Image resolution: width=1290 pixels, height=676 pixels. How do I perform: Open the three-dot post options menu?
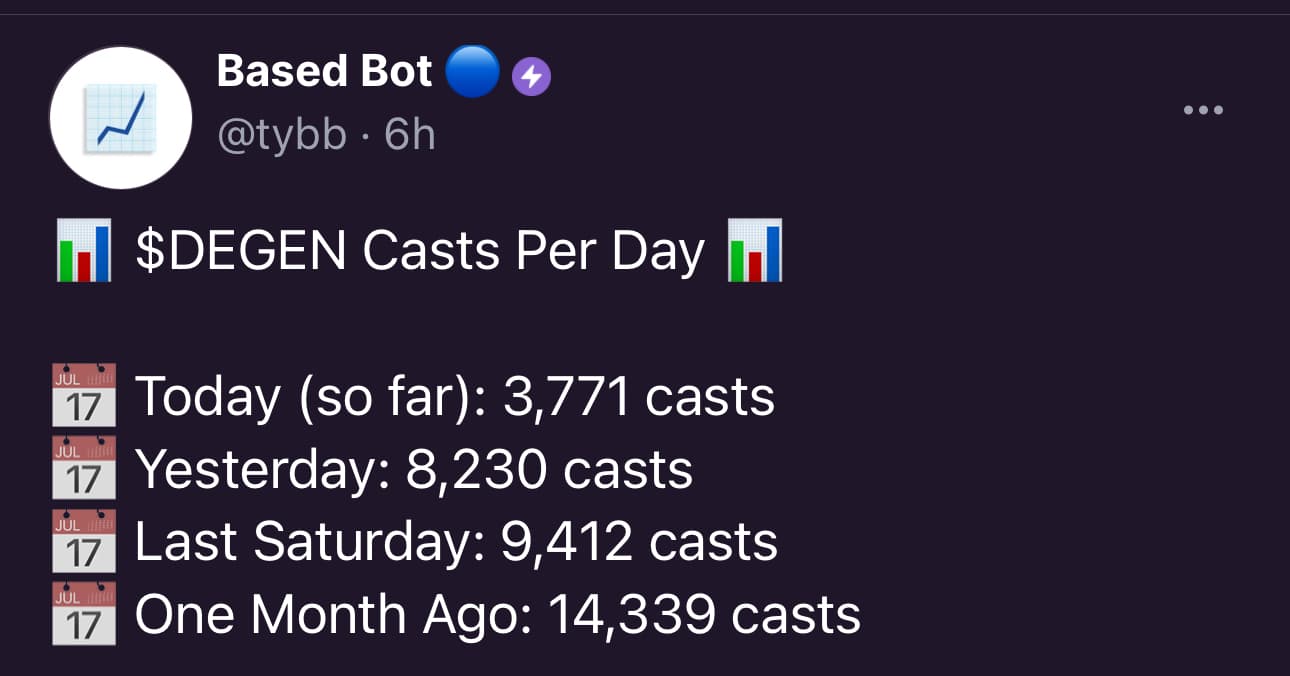tap(1203, 110)
